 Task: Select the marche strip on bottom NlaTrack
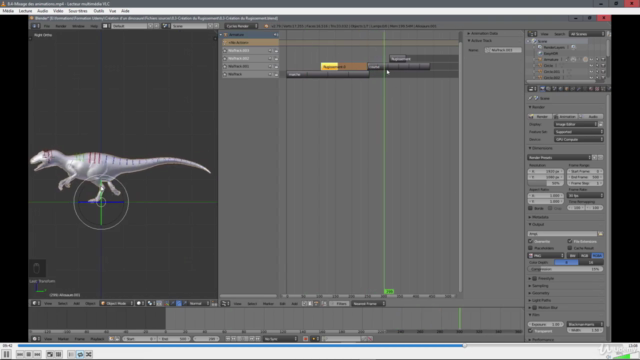[328, 74]
